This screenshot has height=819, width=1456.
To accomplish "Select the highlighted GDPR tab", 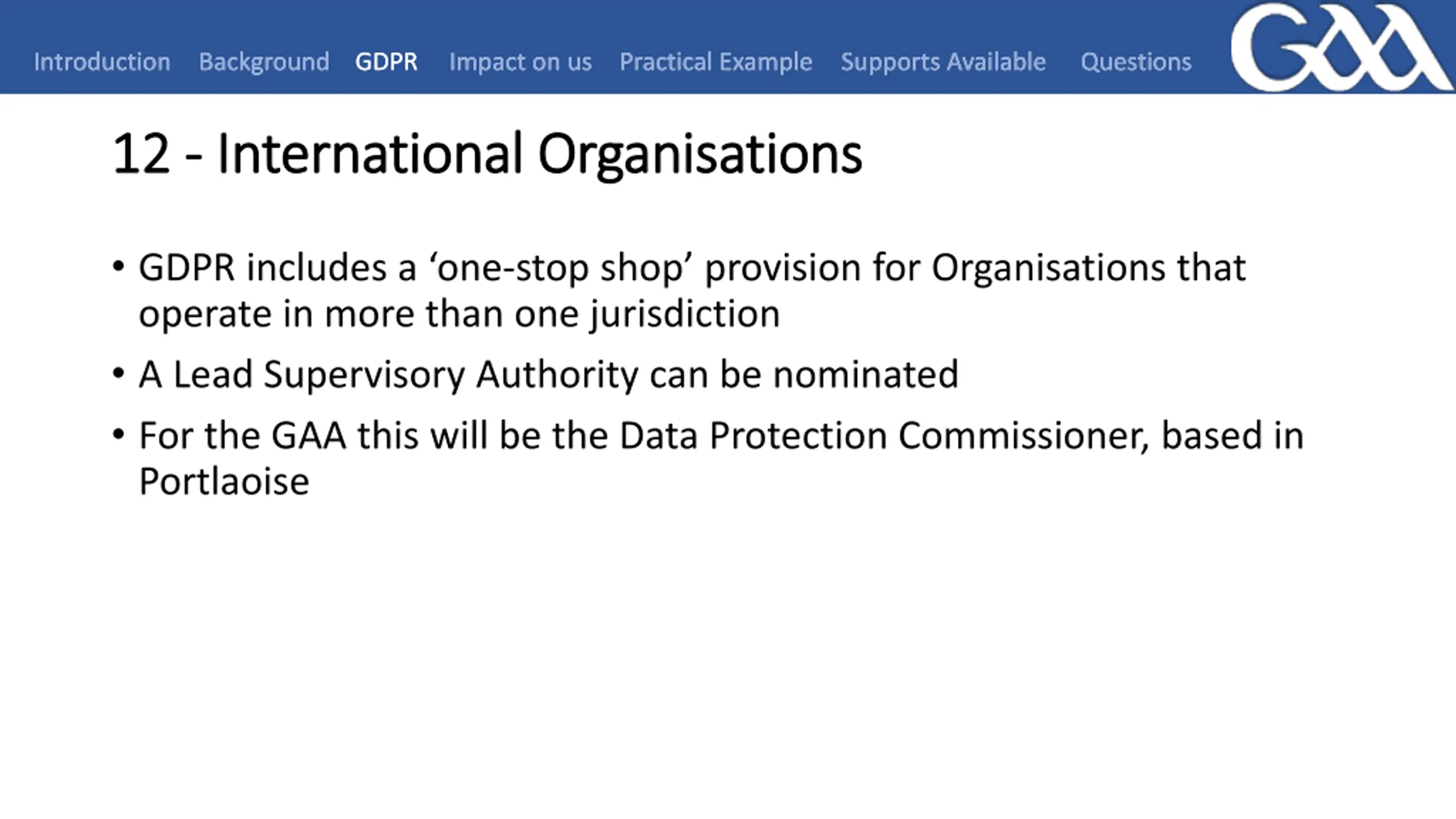I will pyautogui.click(x=386, y=61).
